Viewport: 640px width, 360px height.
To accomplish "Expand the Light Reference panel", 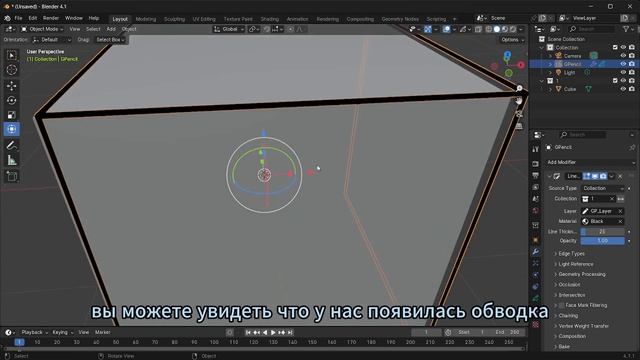I will pyautogui.click(x=576, y=264).
